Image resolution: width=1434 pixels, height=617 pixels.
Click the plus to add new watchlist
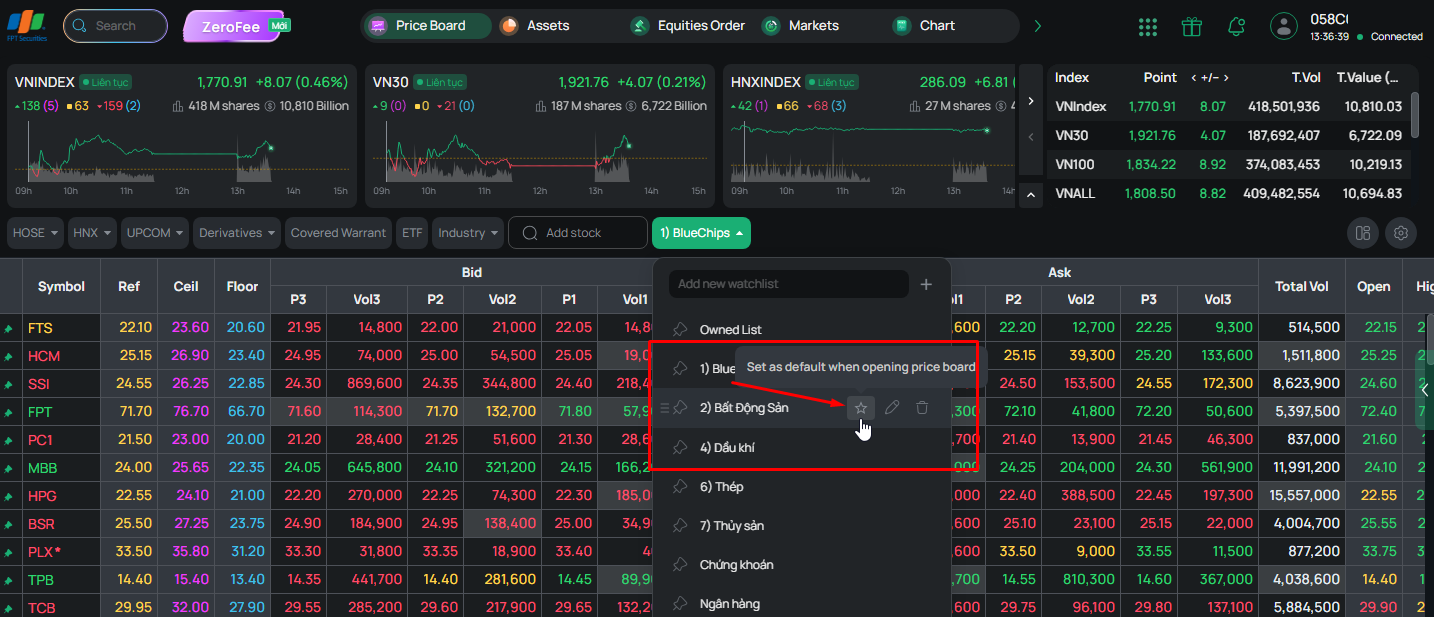926,284
